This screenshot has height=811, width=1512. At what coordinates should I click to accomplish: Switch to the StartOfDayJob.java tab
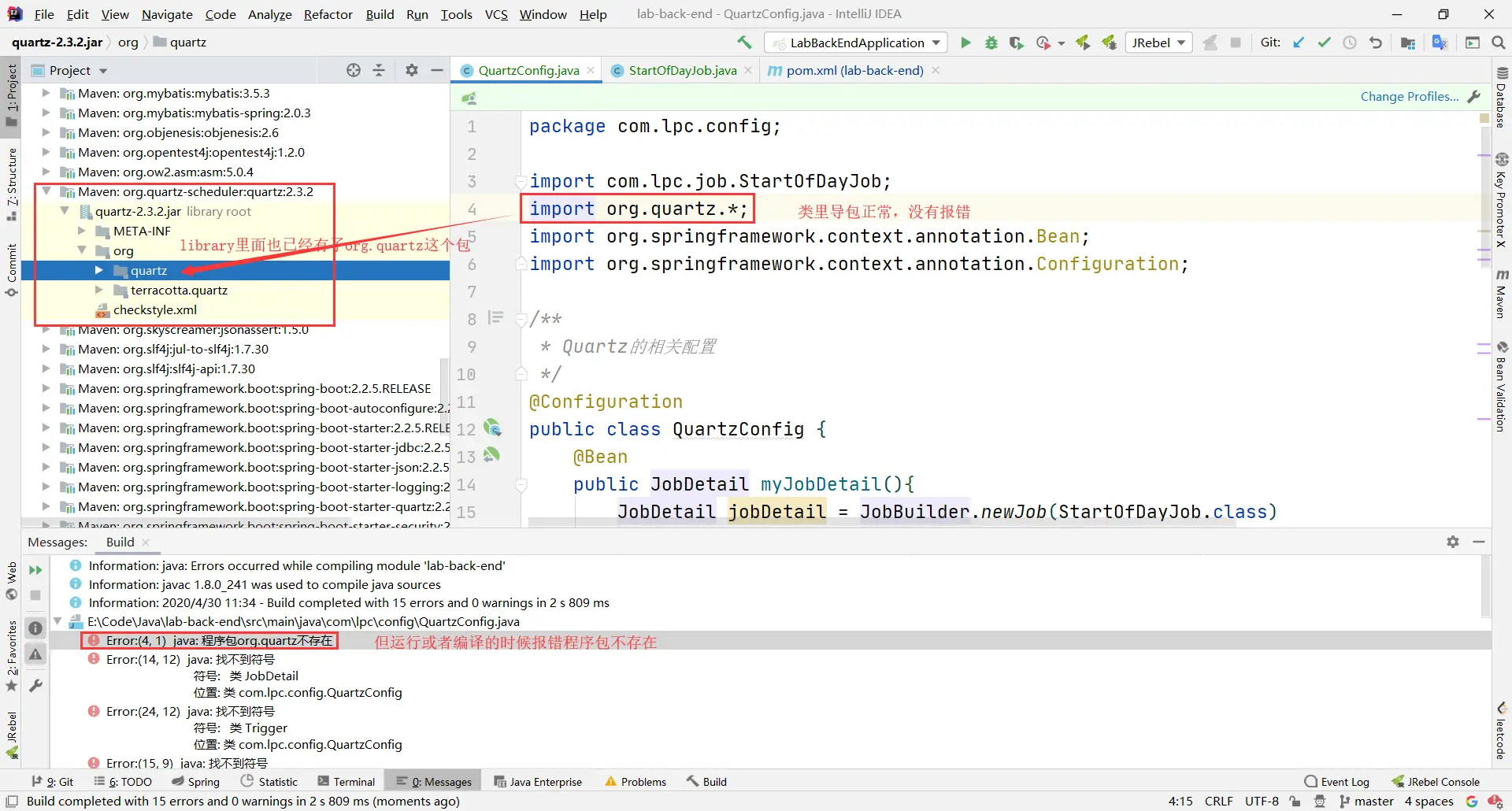tap(682, 70)
